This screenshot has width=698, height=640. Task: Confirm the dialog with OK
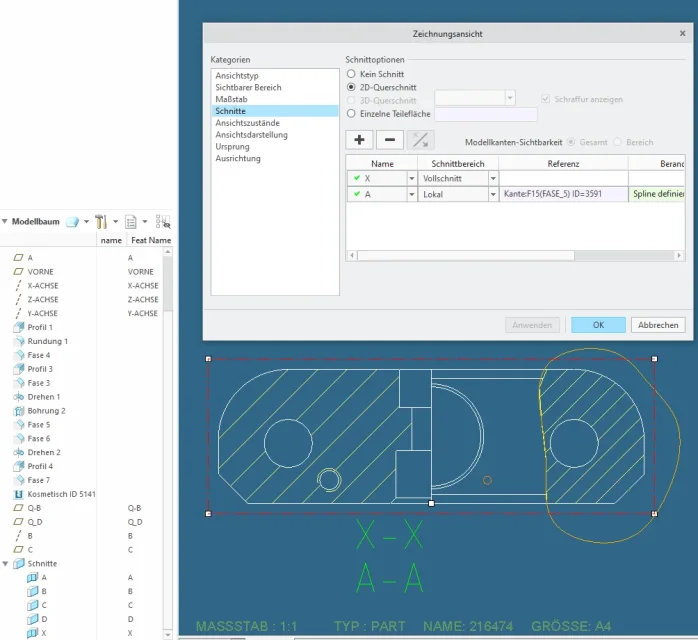point(598,325)
